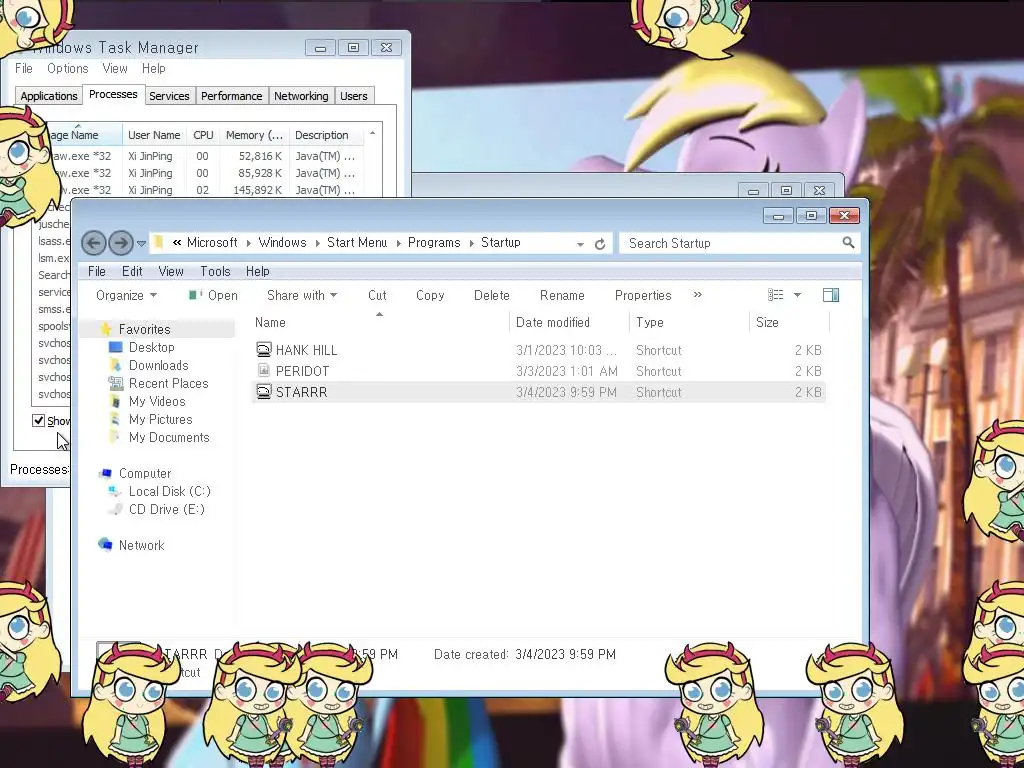
Task: Switch to Task Manager Applications tab
Action: point(49,96)
